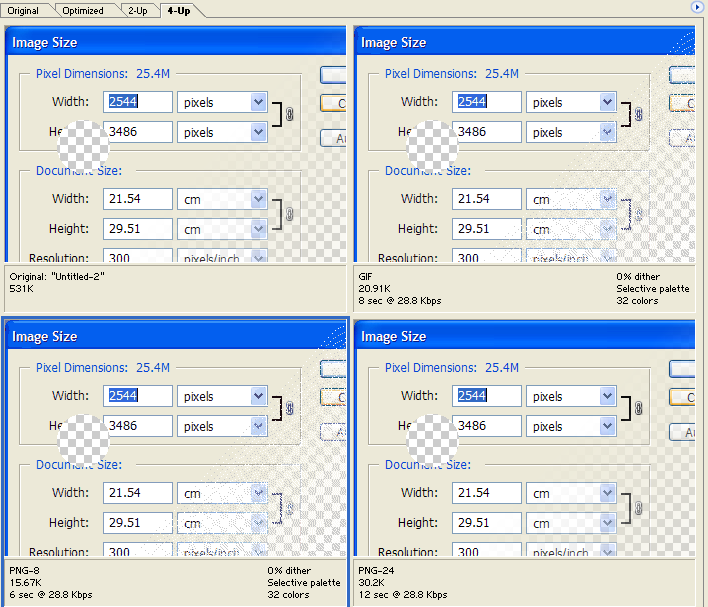Open Width pixels dropdown in Original pane
The image size is (708, 607).
tap(258, 102)
